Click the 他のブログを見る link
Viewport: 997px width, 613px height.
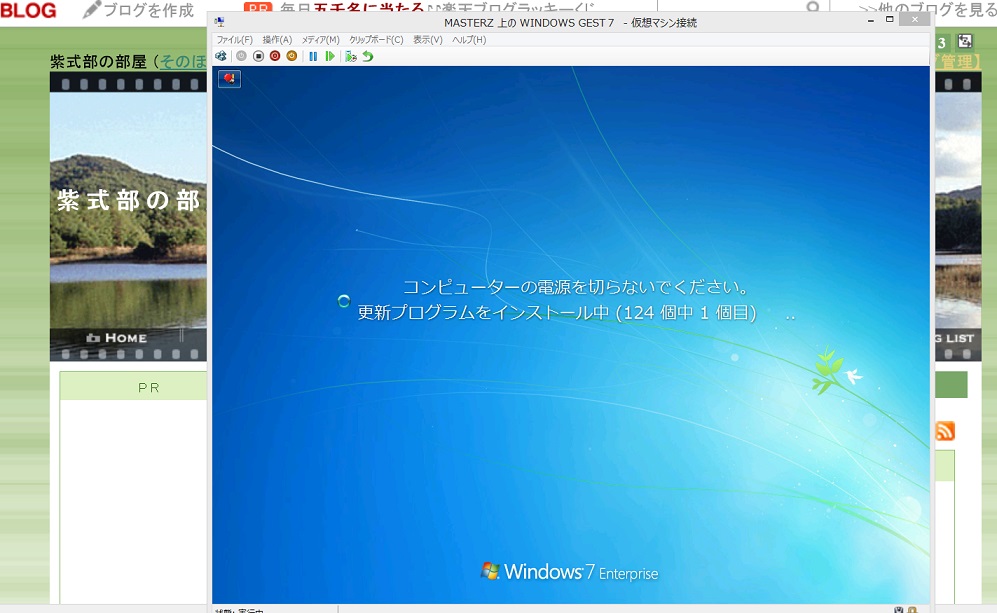[927, 10]
